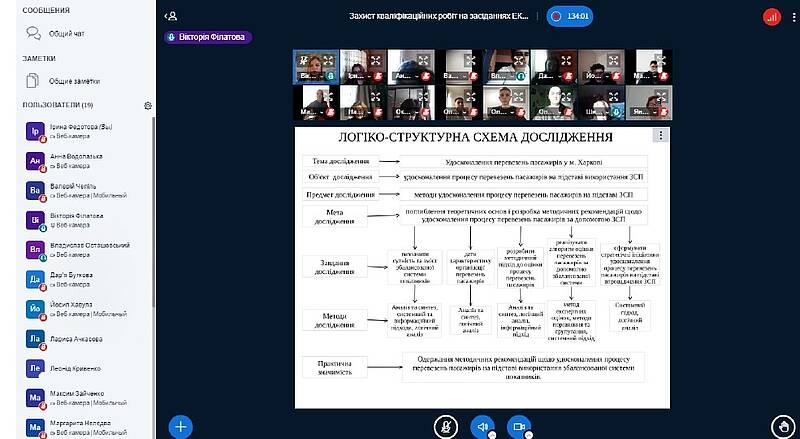Open the connection status indicator
Image resolution: width=800 pixels, height=439 pixels.
tap(771, 16)
